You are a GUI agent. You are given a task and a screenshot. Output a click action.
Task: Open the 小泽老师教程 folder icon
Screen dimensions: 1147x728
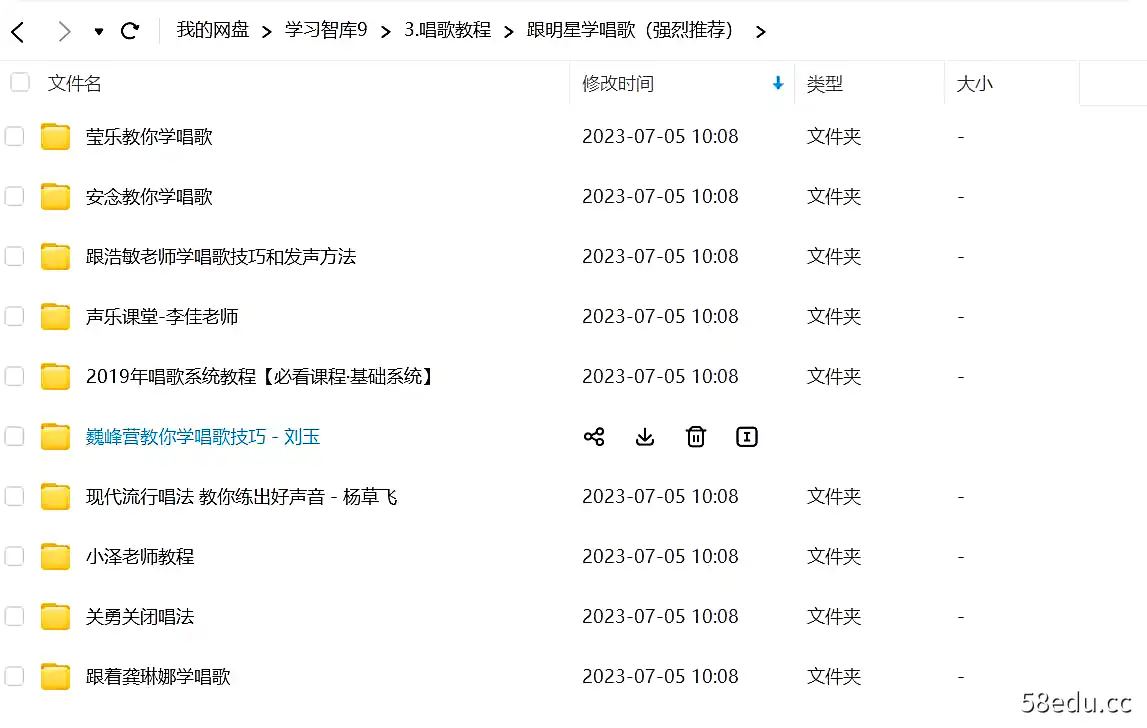click(x=55, y=556)
